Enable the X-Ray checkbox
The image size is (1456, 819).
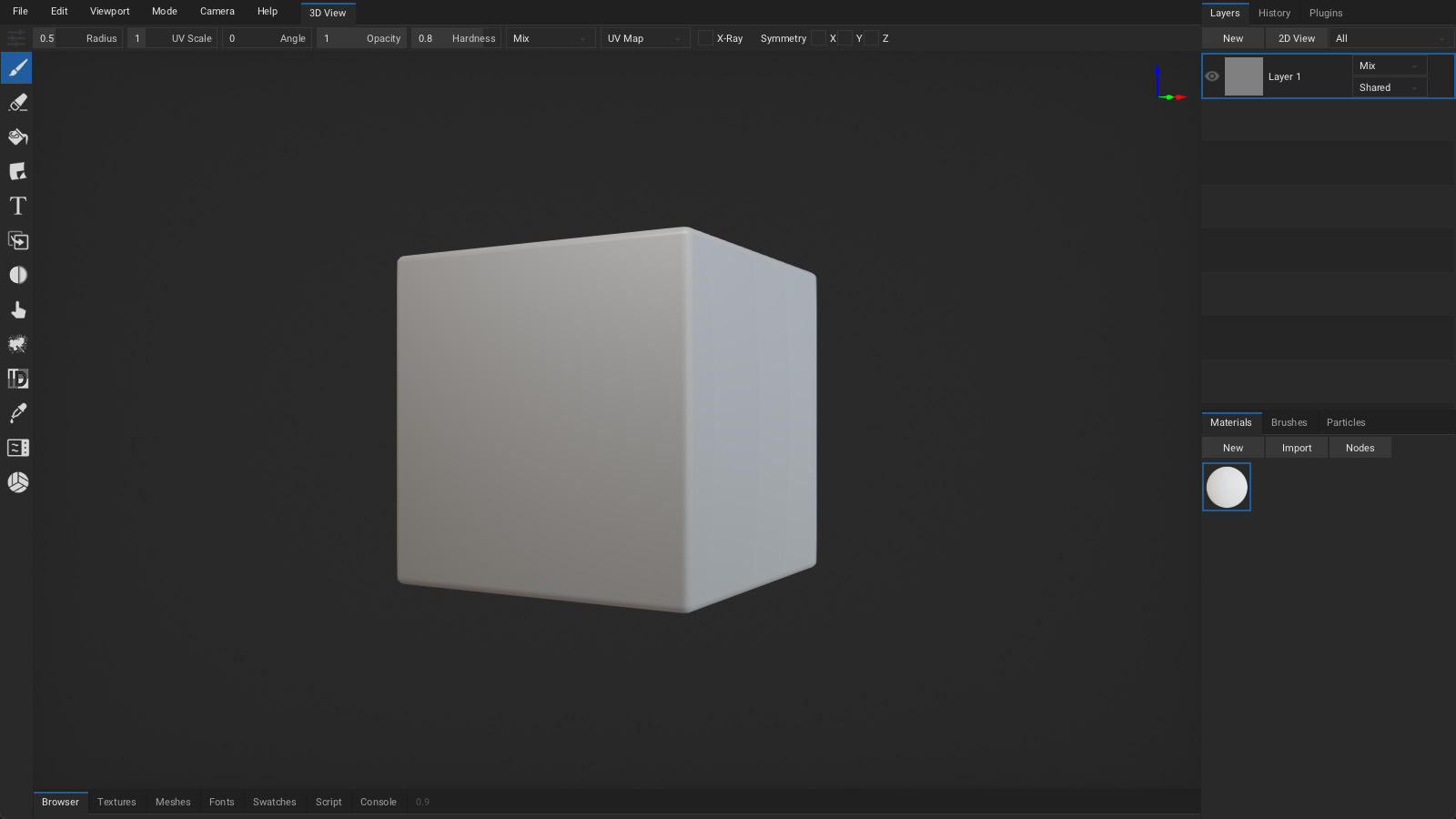[x=705, y=38]
